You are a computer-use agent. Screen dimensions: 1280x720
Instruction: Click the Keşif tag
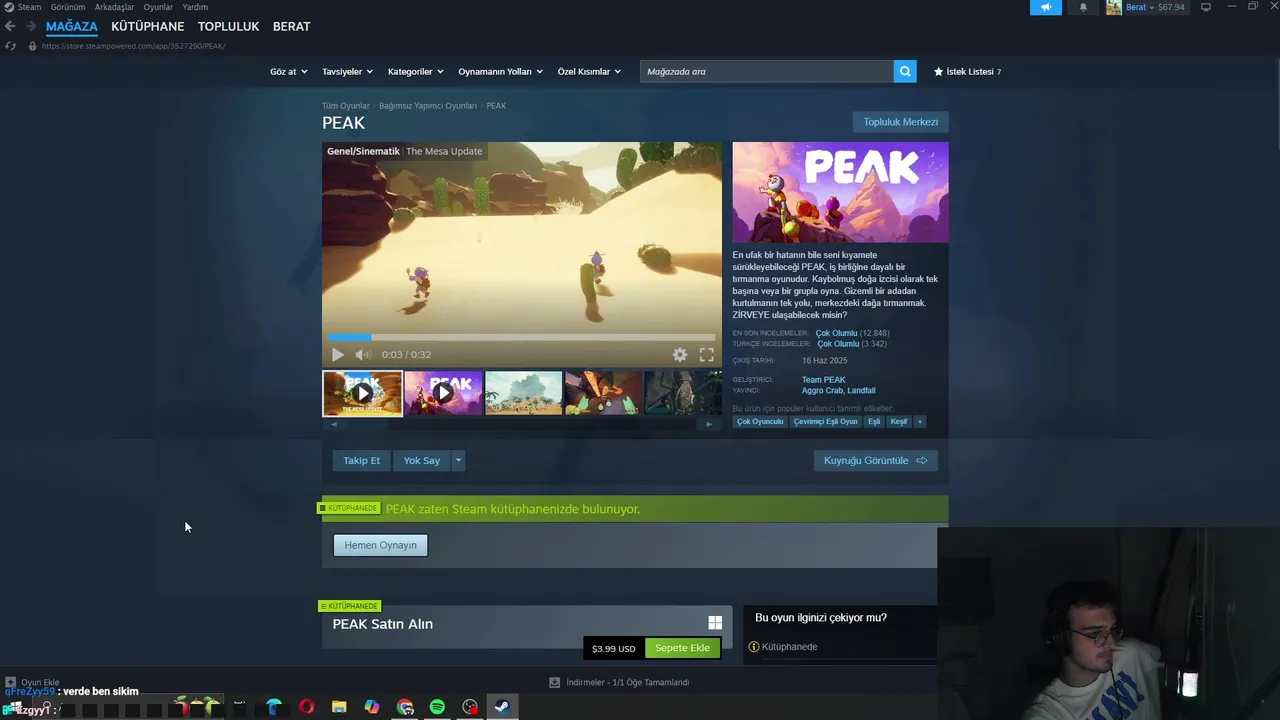[x=899, y=422]
